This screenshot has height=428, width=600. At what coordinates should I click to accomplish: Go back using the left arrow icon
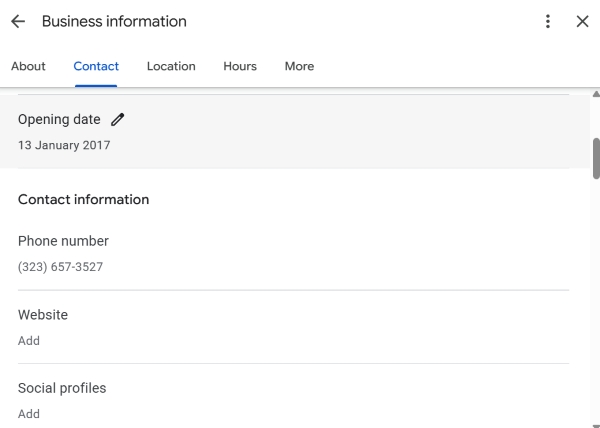coord(18,21)
